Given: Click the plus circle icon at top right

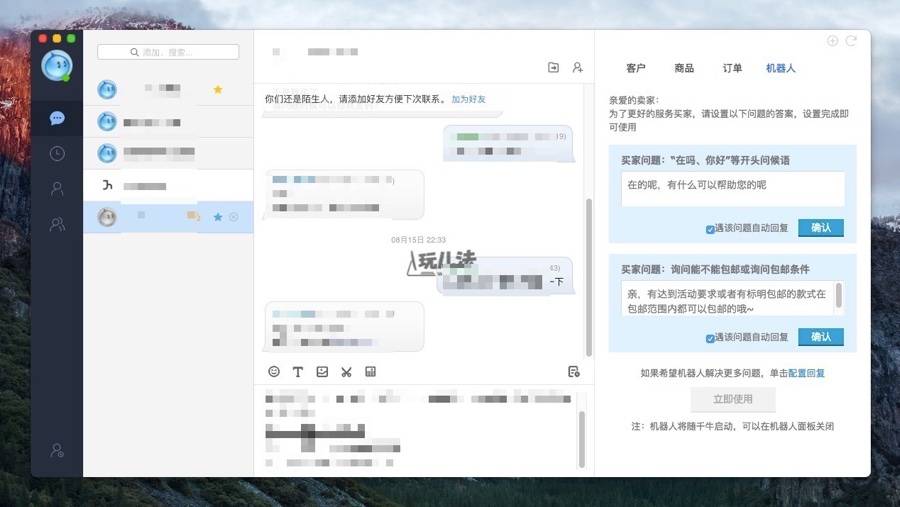Looking at the screenshot, I should pos(832,40).
